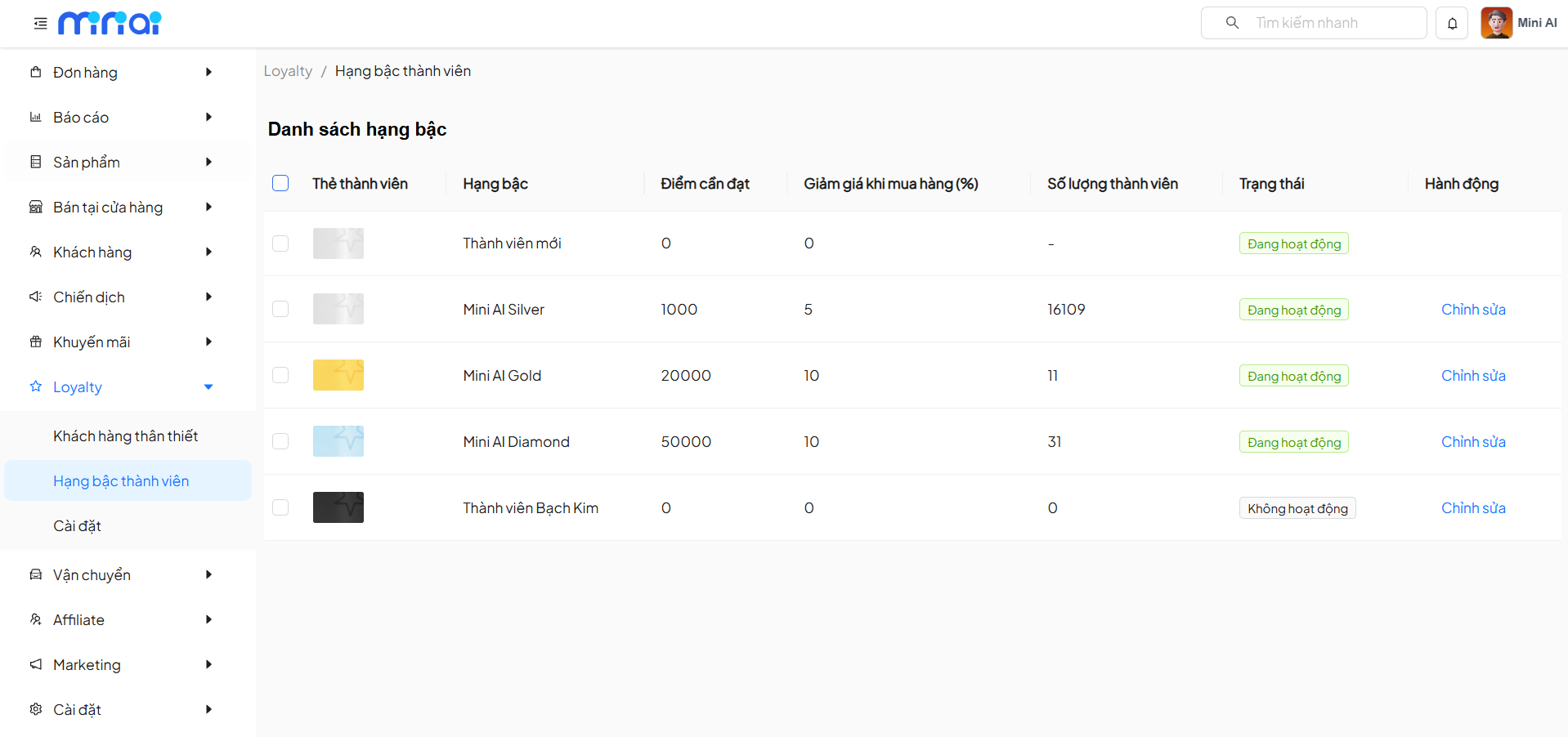Viewport: 1568px width, 737px height.
Task: Click the Đơn hàng bag icon
Action: tap(36, 72)
